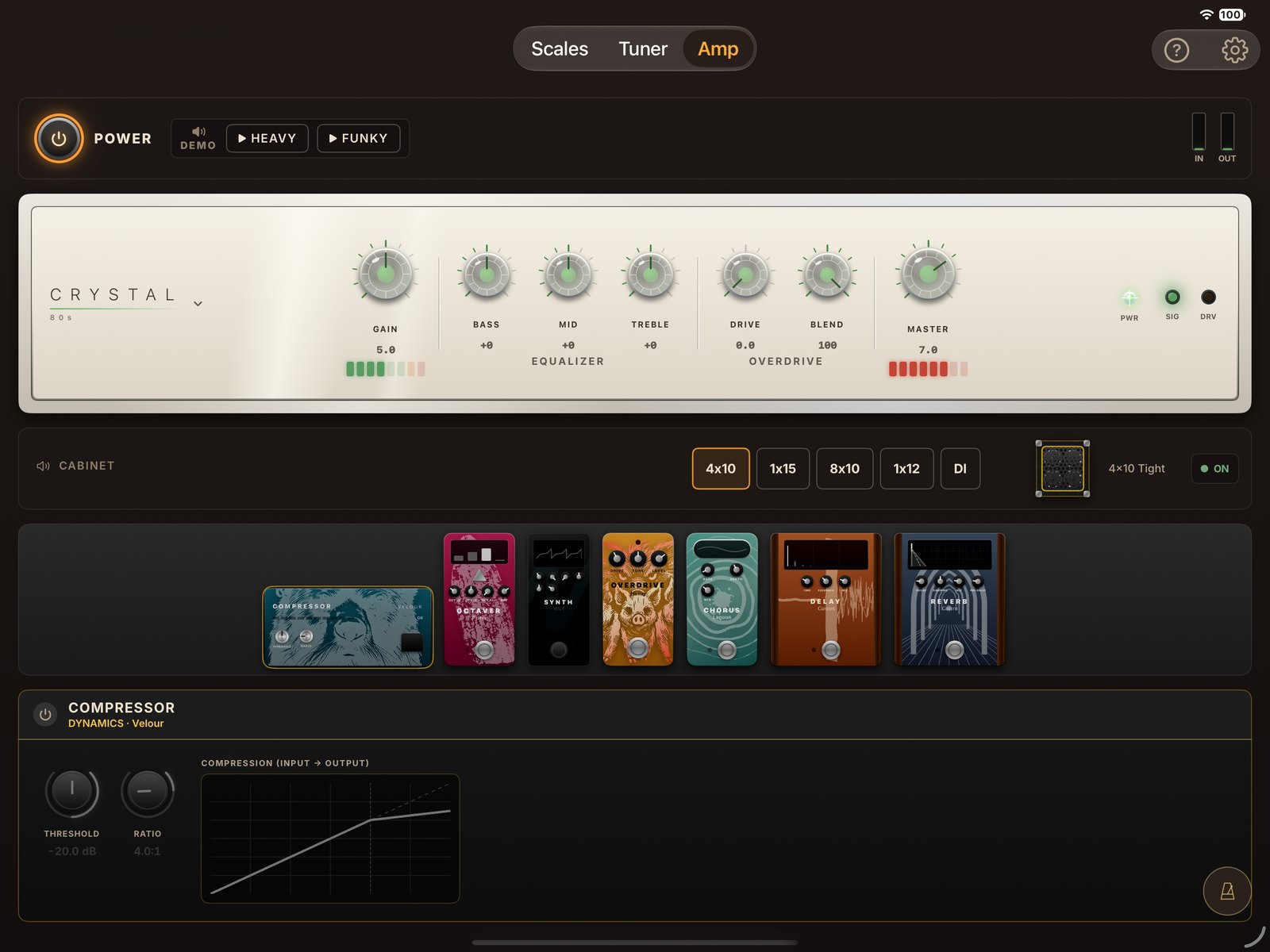Select the Delay pedal
Image resolution: width=1270 pixels, height=952 pixels.
pos(825,599)
